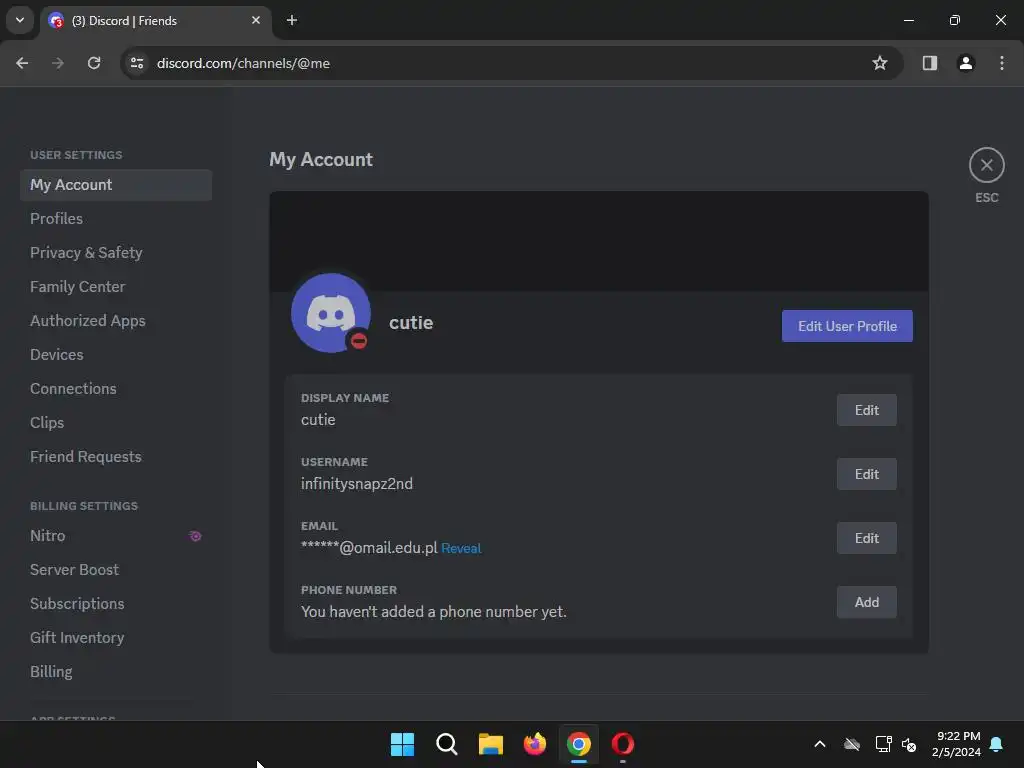1024x768 pixels.
Task: Reload the Discord page
Action: click(x=94, y=63)
